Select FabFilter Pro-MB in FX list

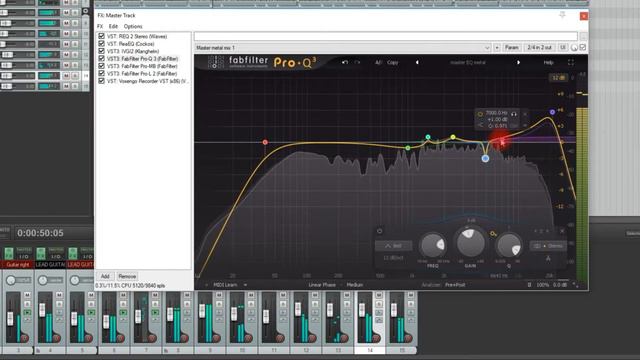[x=142, y=66]
